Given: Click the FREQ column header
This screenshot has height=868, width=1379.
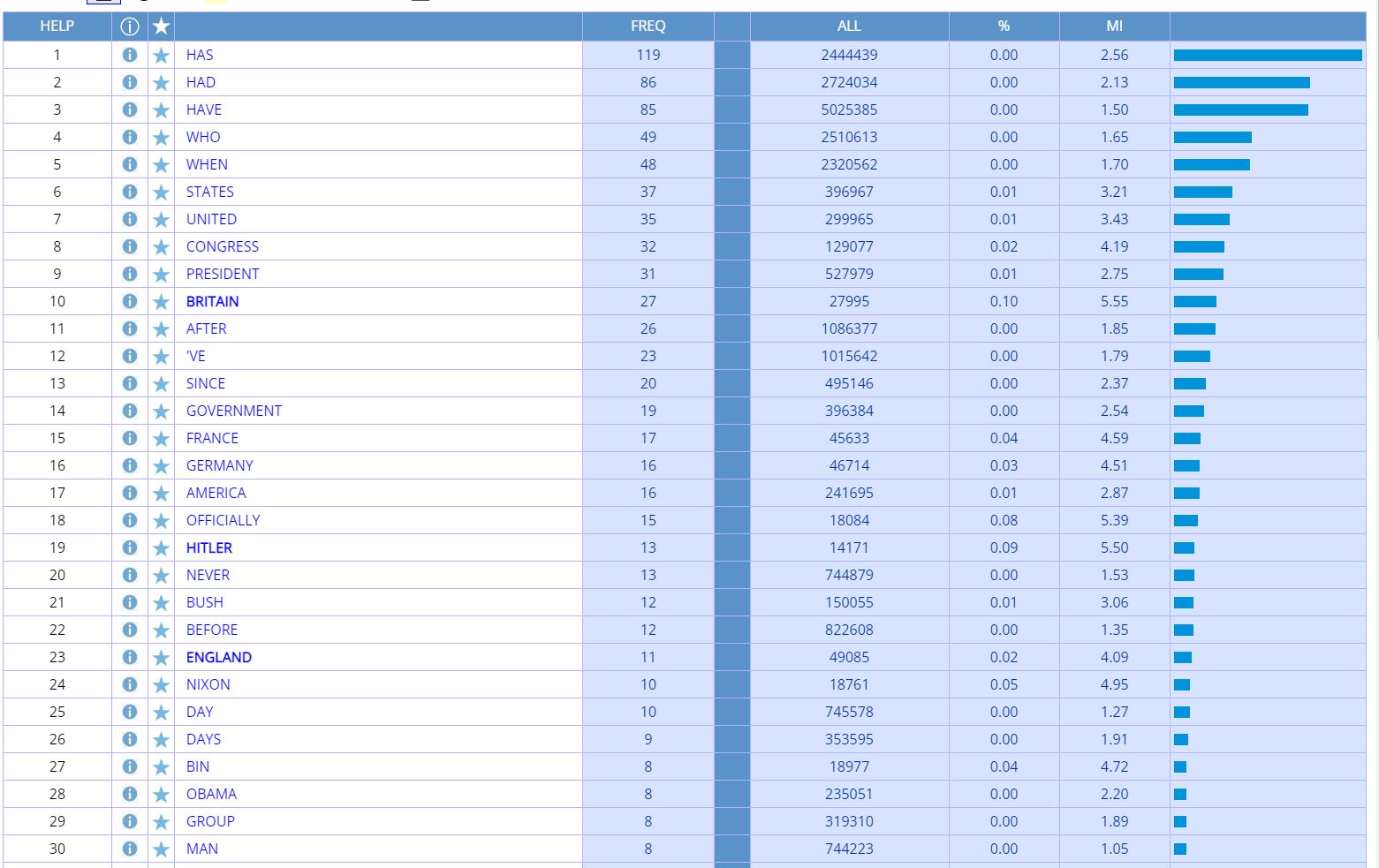Looking at the screenshot, I should pos(648,26).
